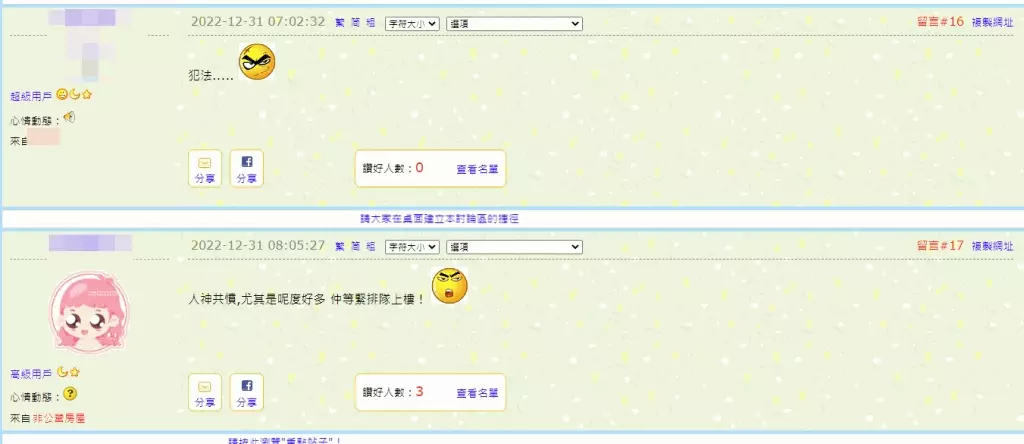
Task: Click the shouting emoji in post #17
Action: click(450, 286)
